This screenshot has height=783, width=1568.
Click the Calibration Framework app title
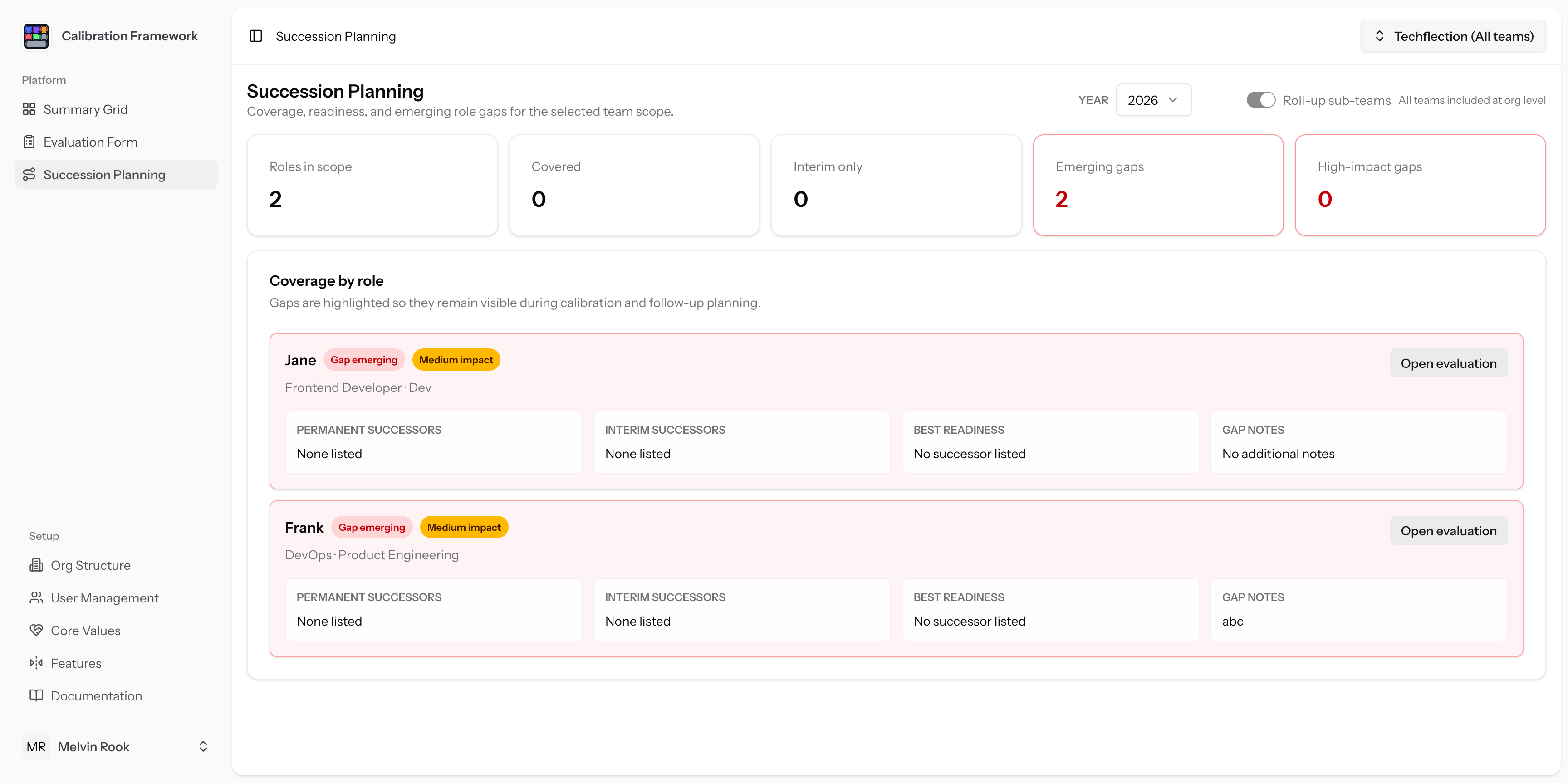pos(130,36)
